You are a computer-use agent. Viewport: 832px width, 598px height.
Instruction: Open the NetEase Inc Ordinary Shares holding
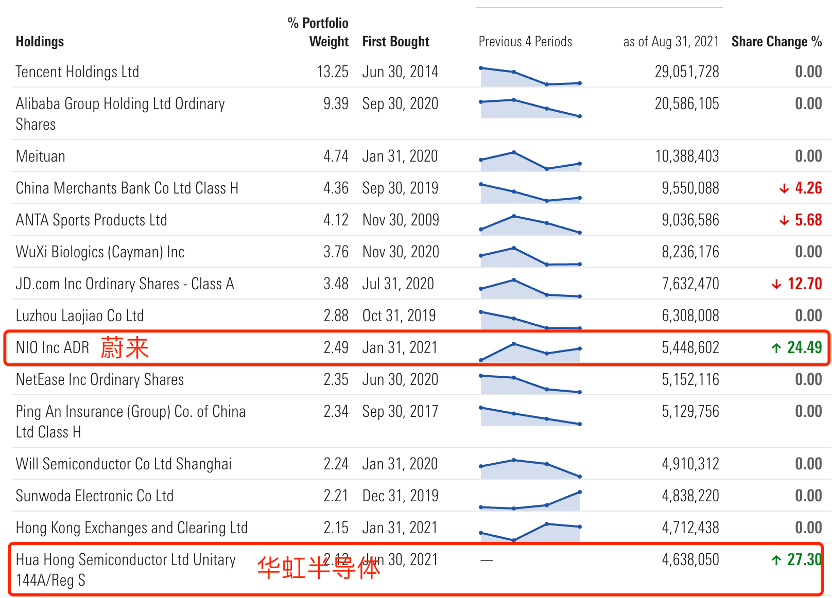[100, 379]
